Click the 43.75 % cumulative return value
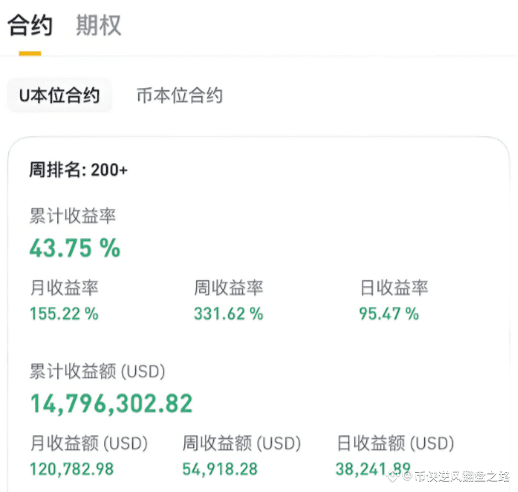 (x=75, y=248)
